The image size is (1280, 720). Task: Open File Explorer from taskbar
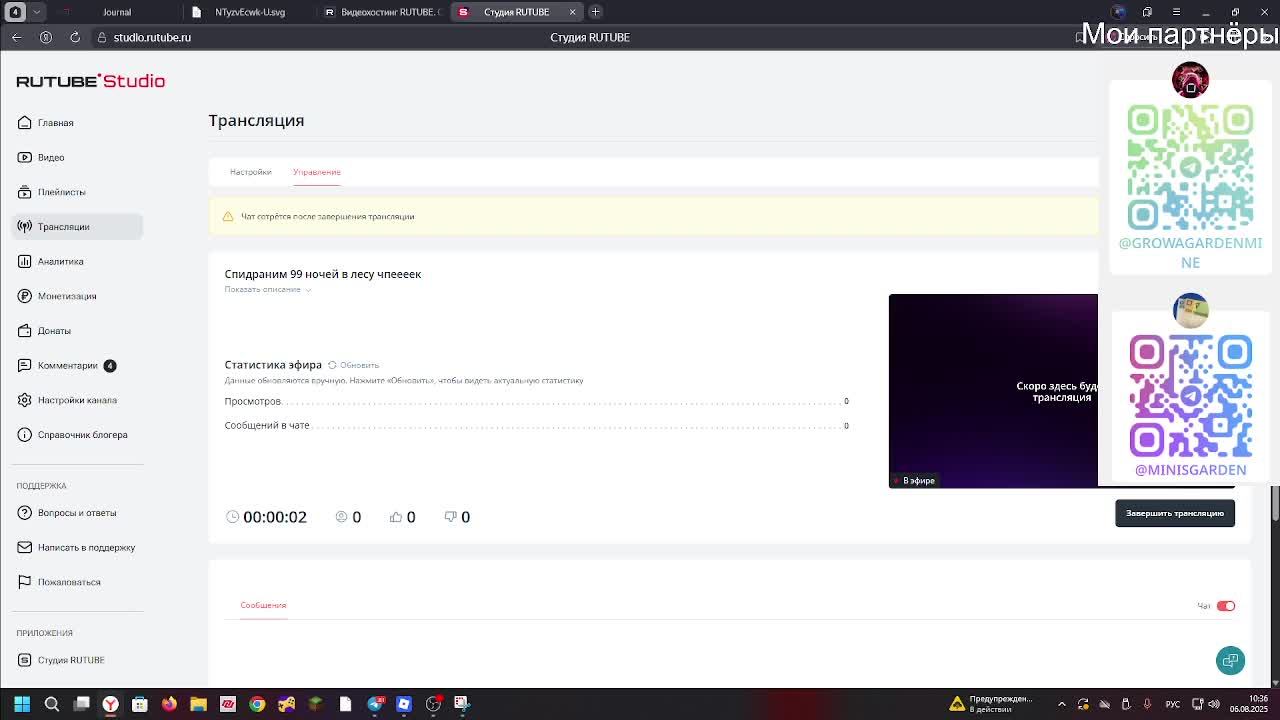198,704
